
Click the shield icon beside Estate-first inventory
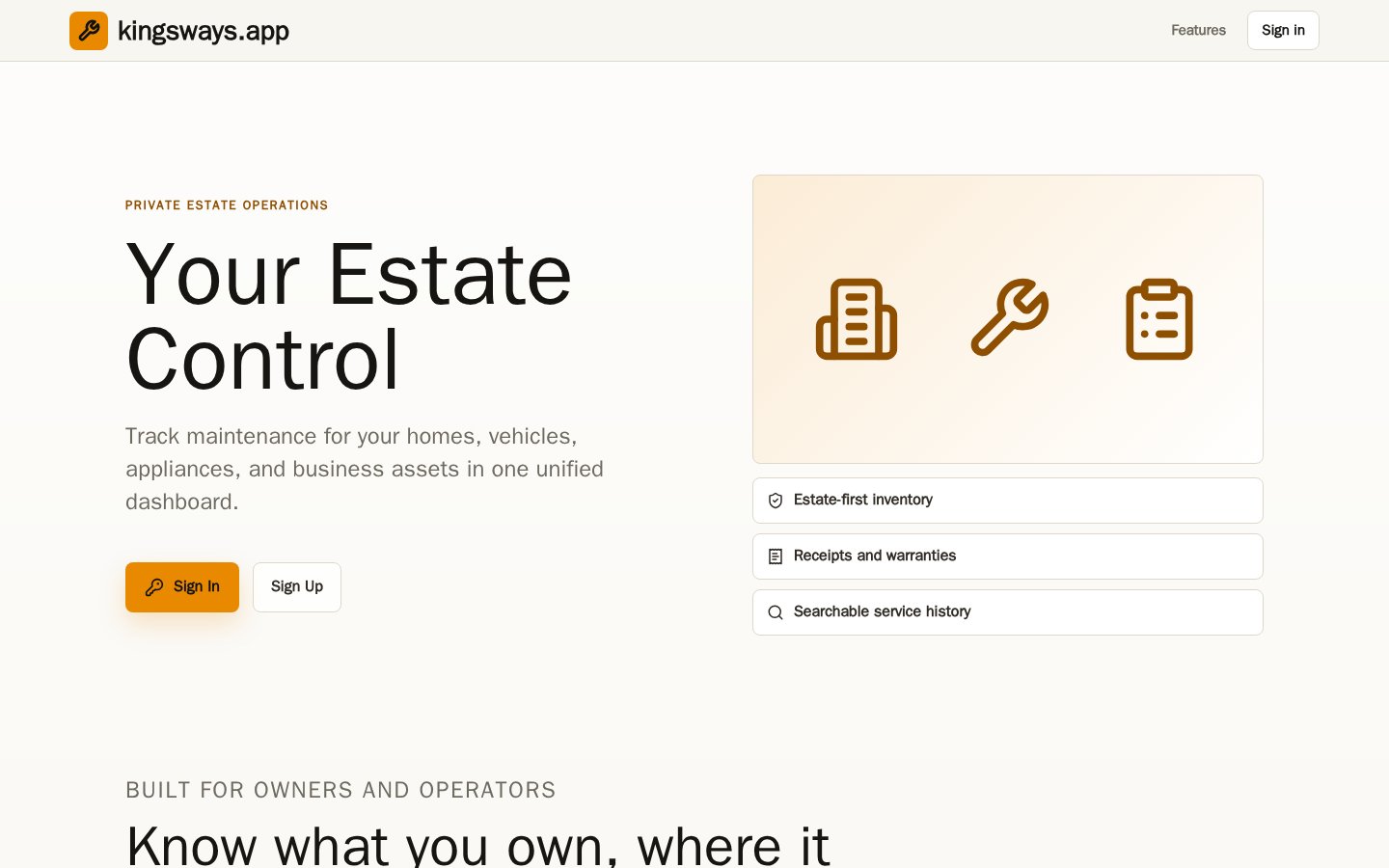[776, 501]
